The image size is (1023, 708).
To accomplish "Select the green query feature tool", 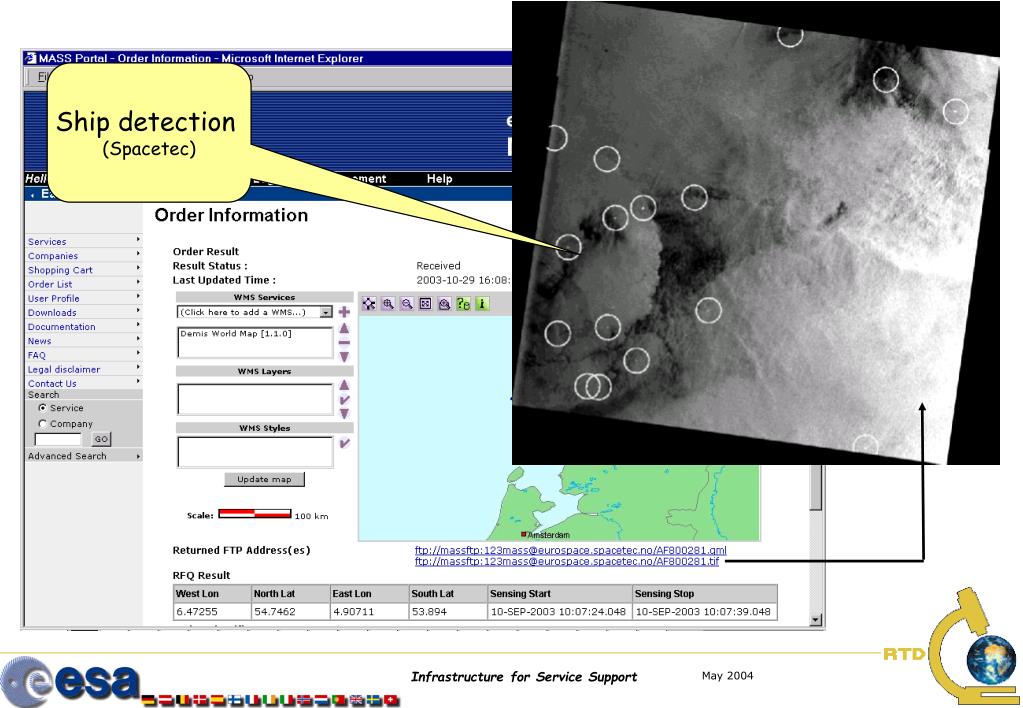I will point(463,303).
